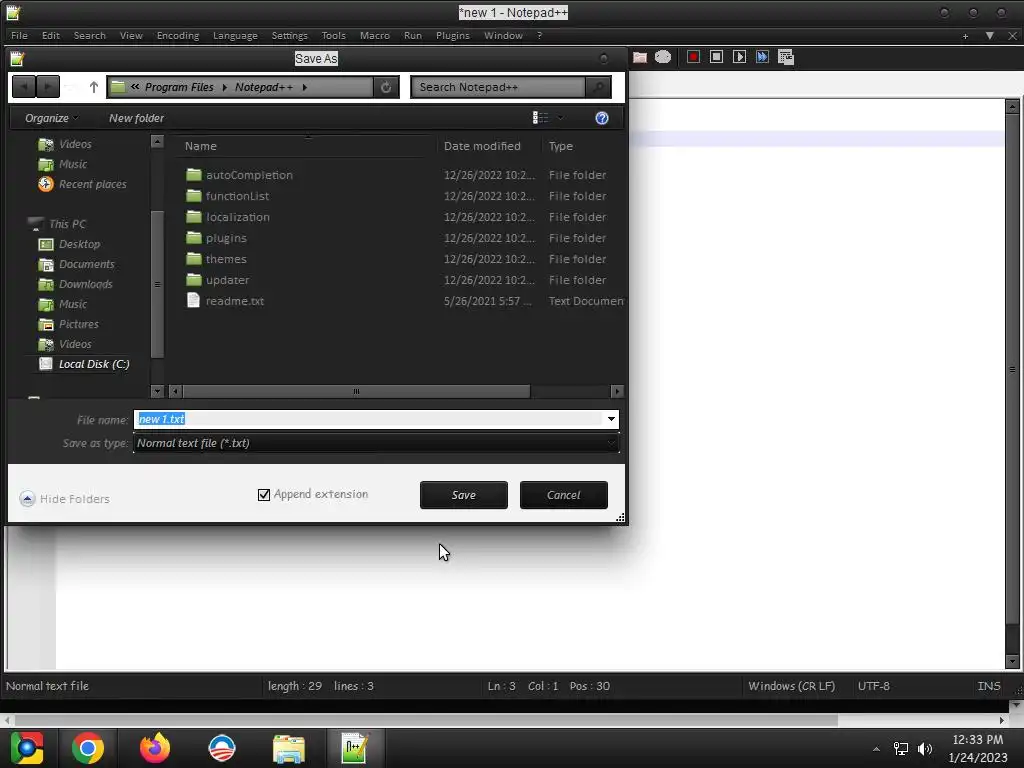Viewport: 1024px width, 768px height.
Task: Open the Plugins menu
Action: tap(453, 35)
